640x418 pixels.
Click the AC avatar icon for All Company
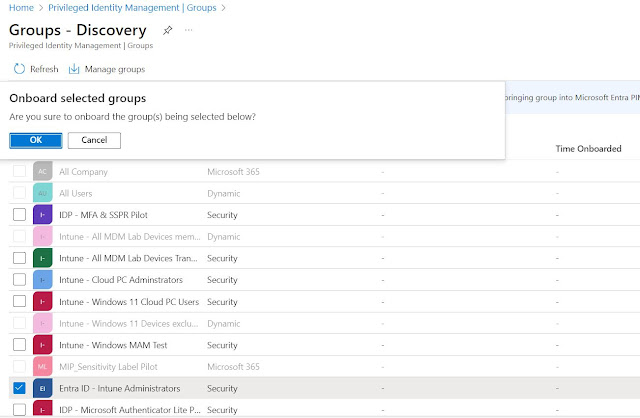click(x=42, y=171)
